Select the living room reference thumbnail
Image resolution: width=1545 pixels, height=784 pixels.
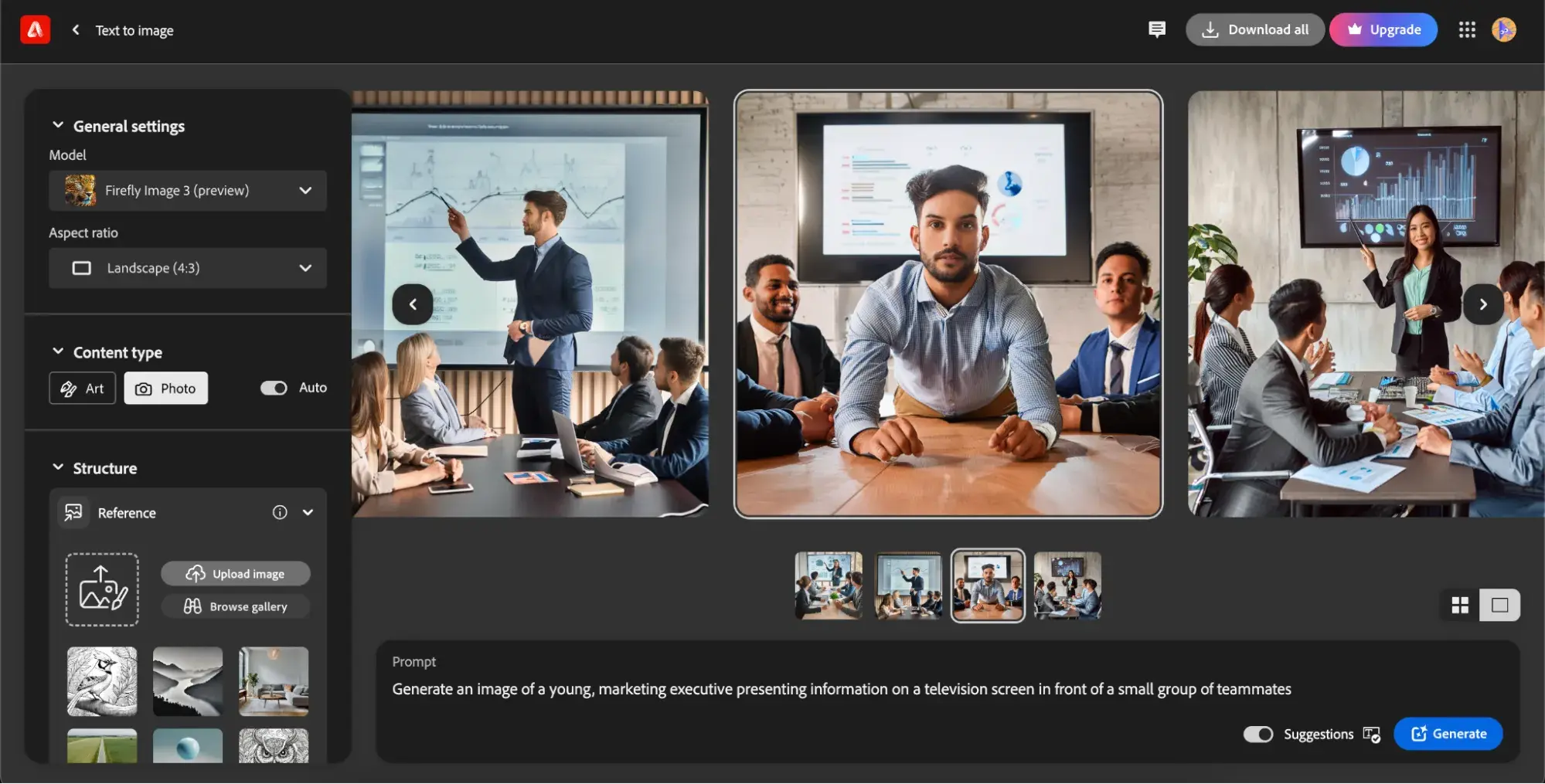tap(274, 681)
